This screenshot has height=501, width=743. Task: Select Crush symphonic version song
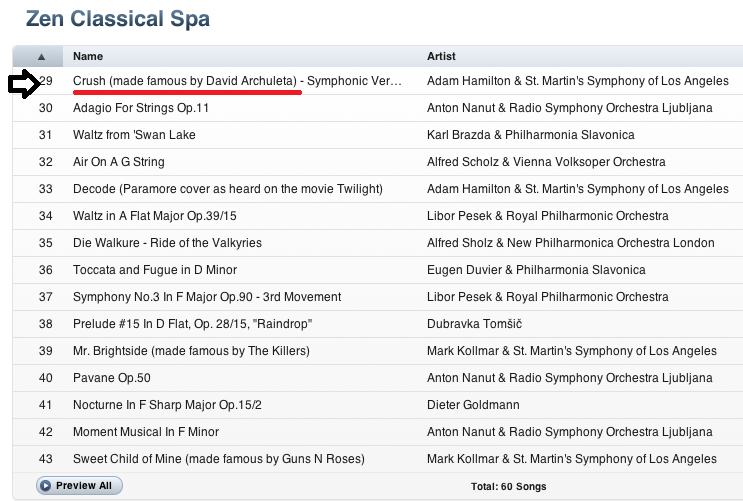coord(237,81)
